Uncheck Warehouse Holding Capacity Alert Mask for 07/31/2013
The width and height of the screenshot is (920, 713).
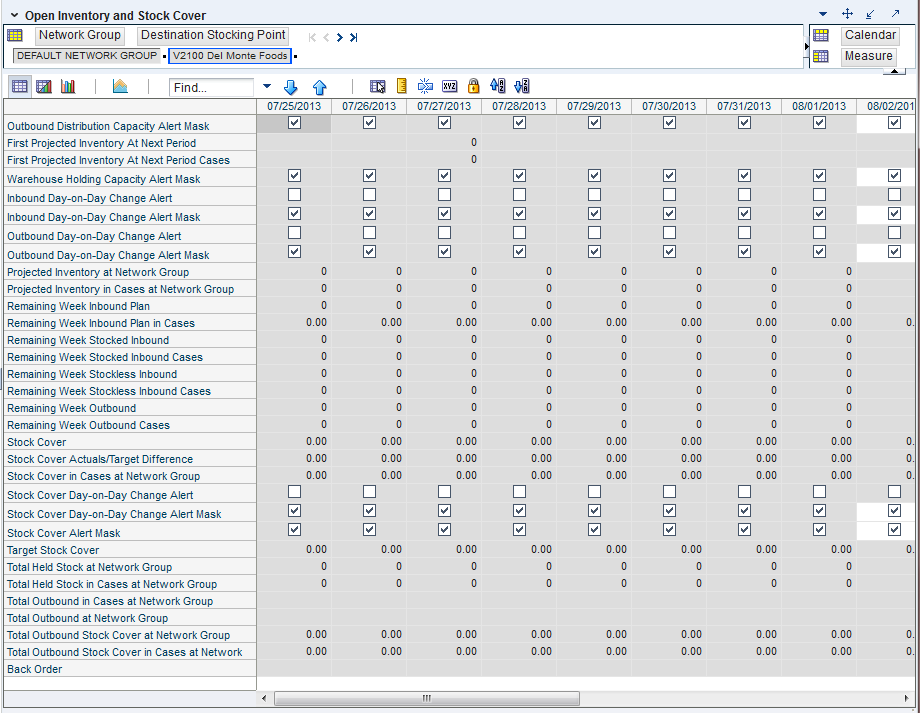click(744, 176)
